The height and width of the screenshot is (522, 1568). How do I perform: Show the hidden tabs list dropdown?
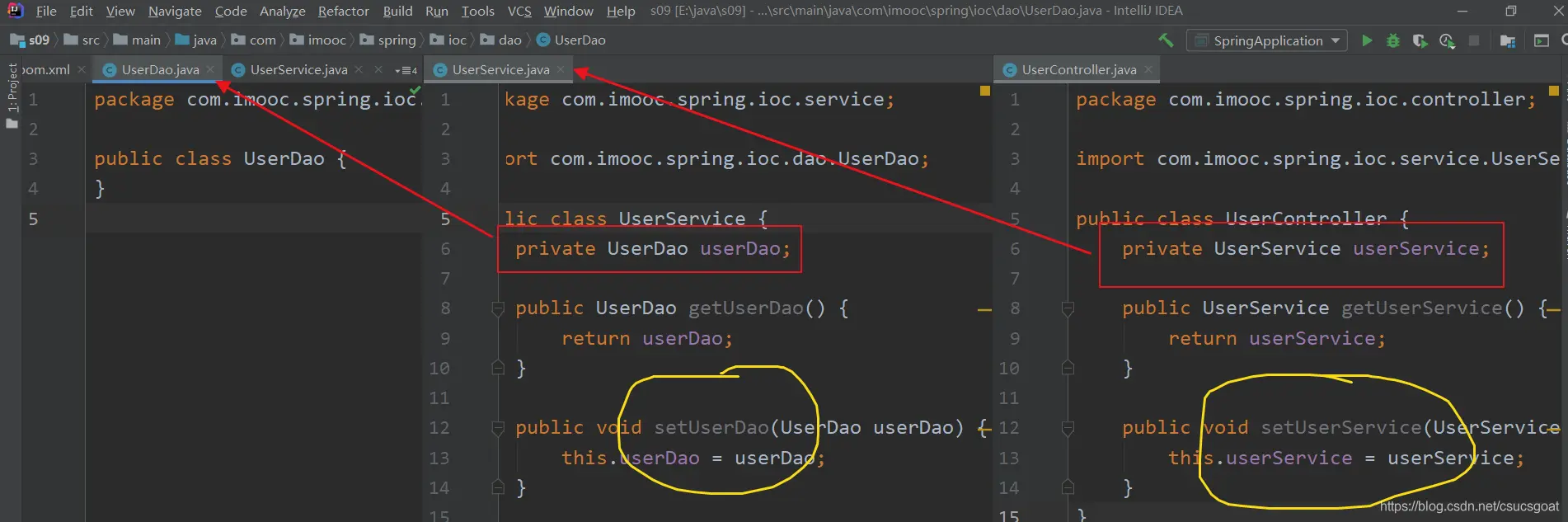point(406,70)
